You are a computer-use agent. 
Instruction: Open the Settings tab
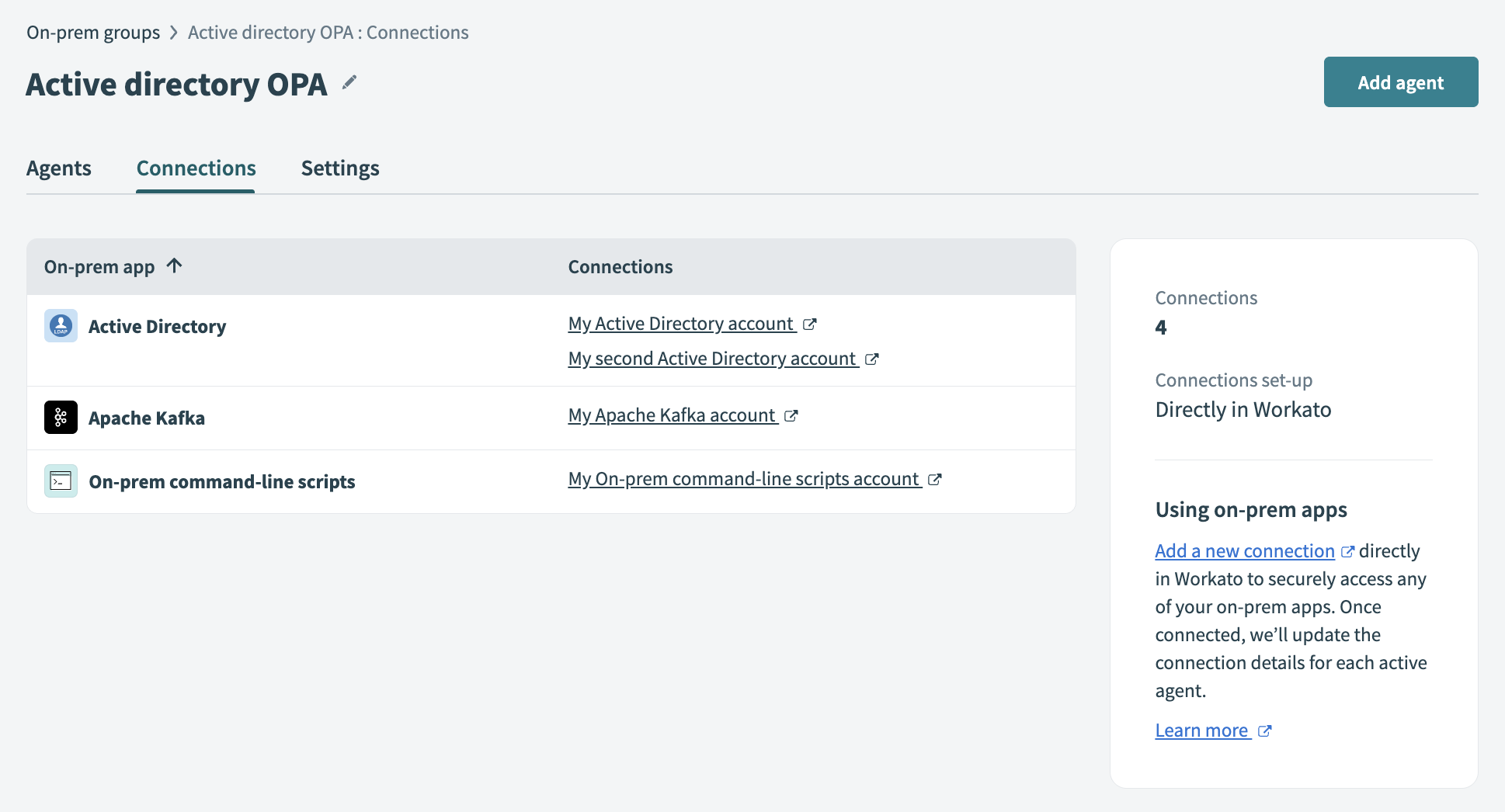point(339,168)
